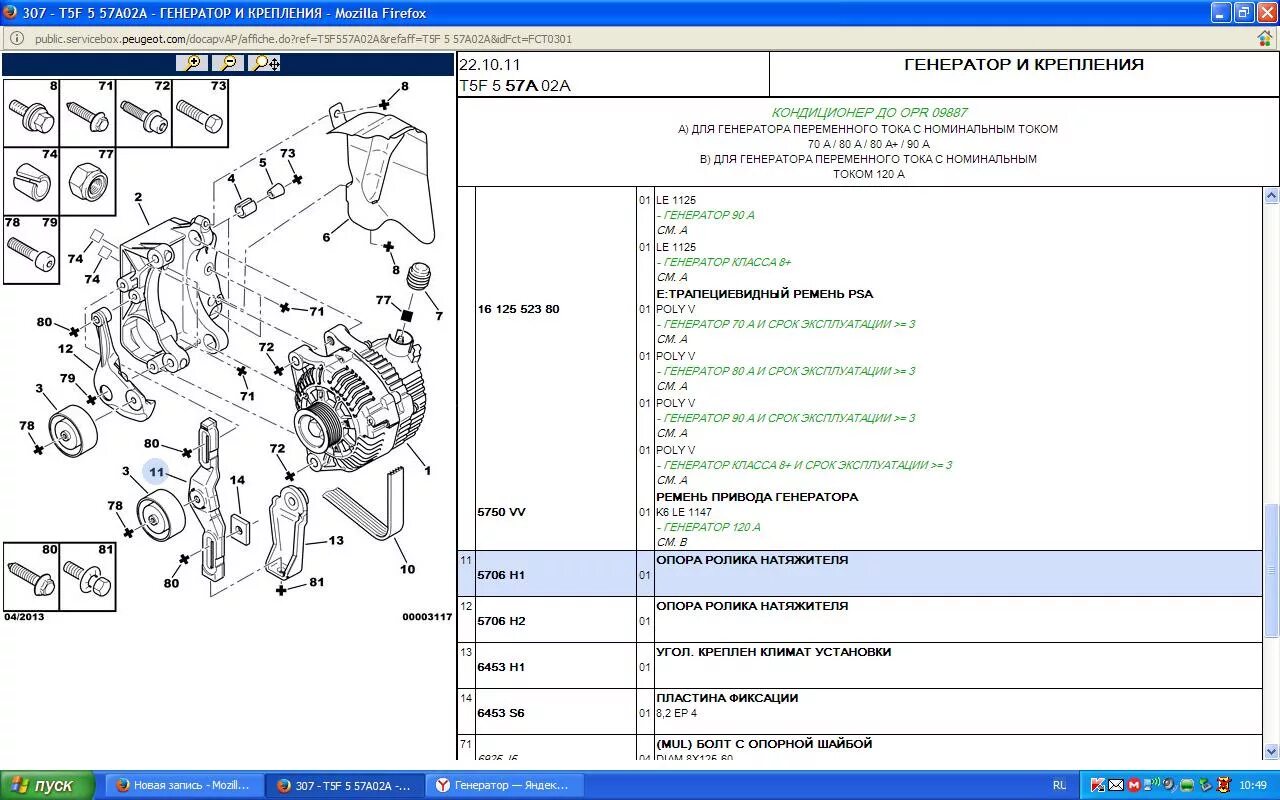Click callout 12 tensioner arm in diagram
Viewport: 1280px width, 800px height.
tap(65, 349)
